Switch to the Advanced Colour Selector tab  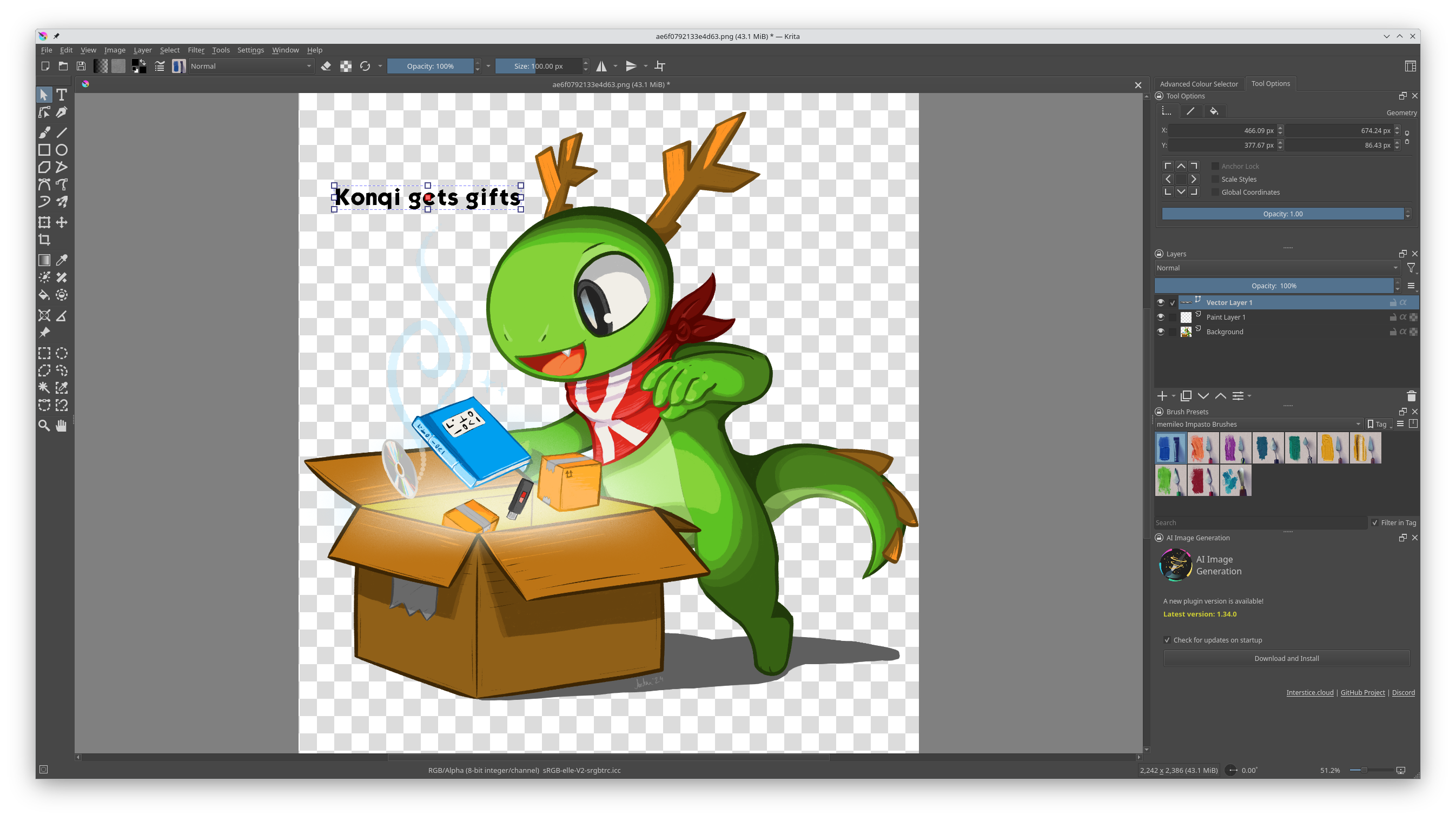pyautogui.click(x=1199, y=84)
